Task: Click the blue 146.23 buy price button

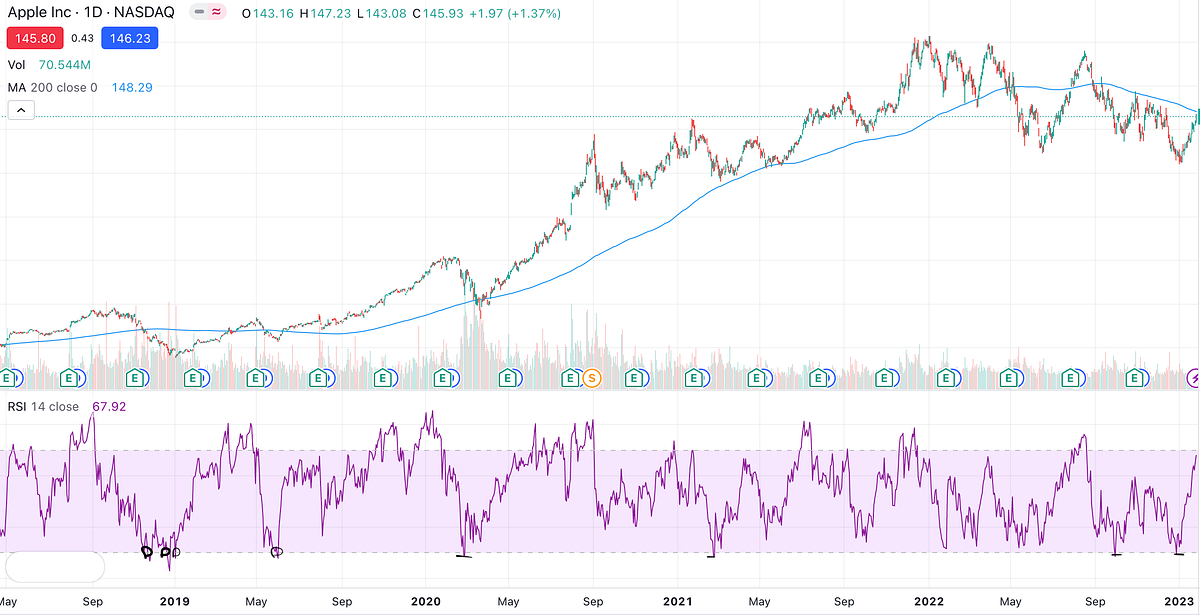Action: point(129,37)
